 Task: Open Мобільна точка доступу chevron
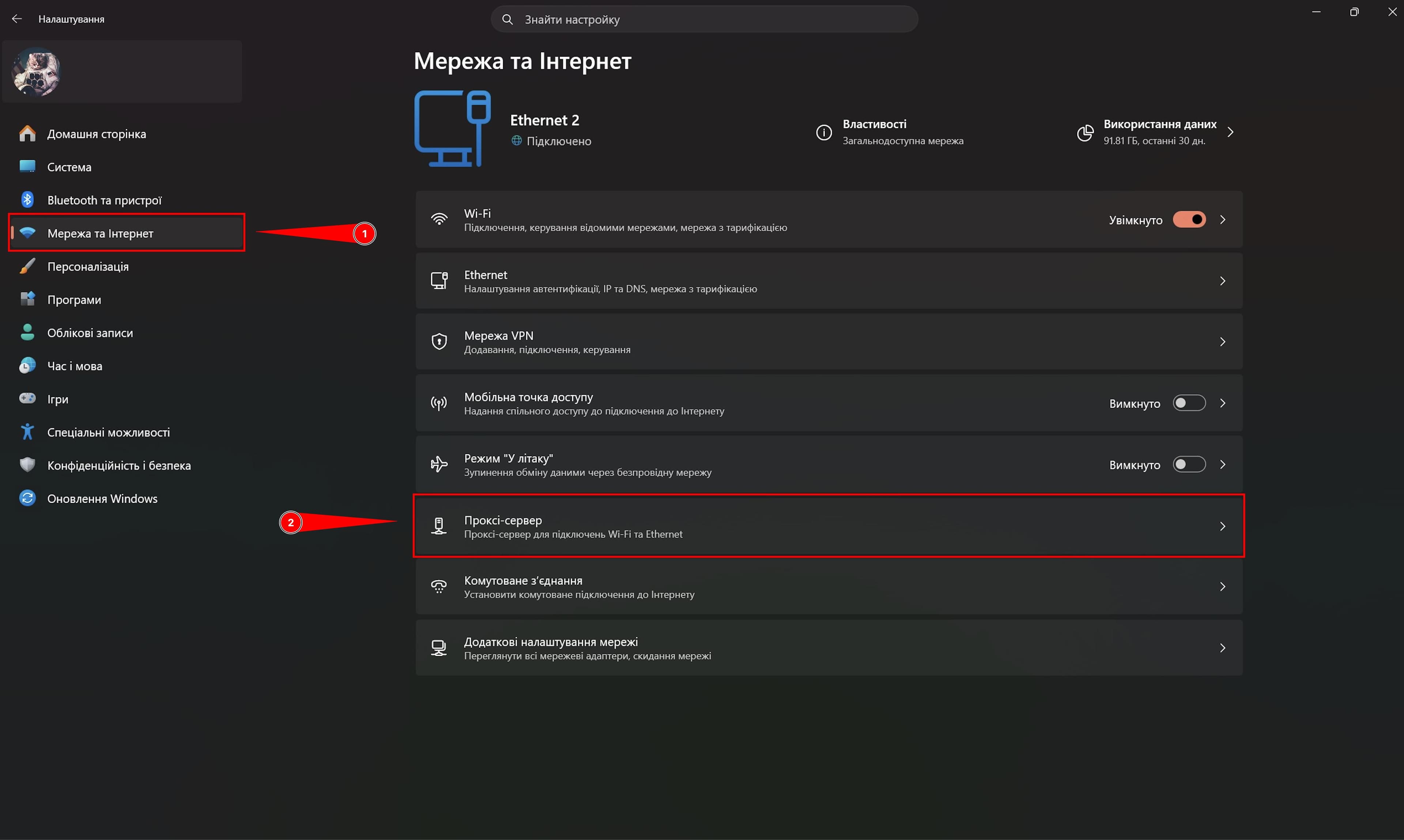pyautogui.click(x=1223, y=403)
